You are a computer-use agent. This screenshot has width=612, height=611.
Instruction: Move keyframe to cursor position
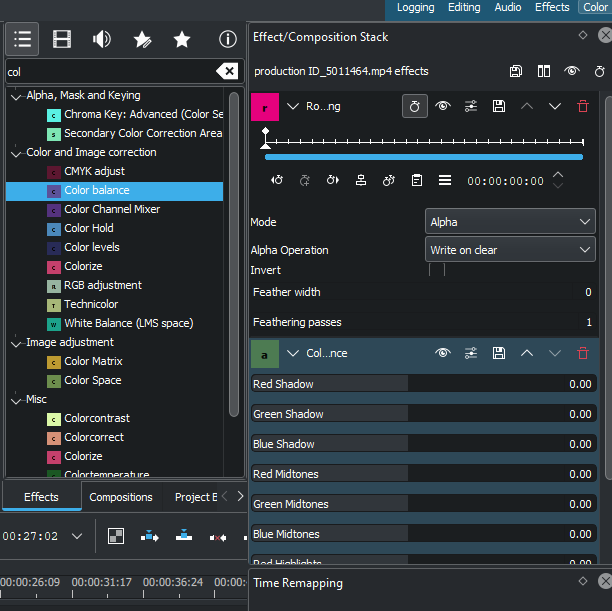click(361, 180)
